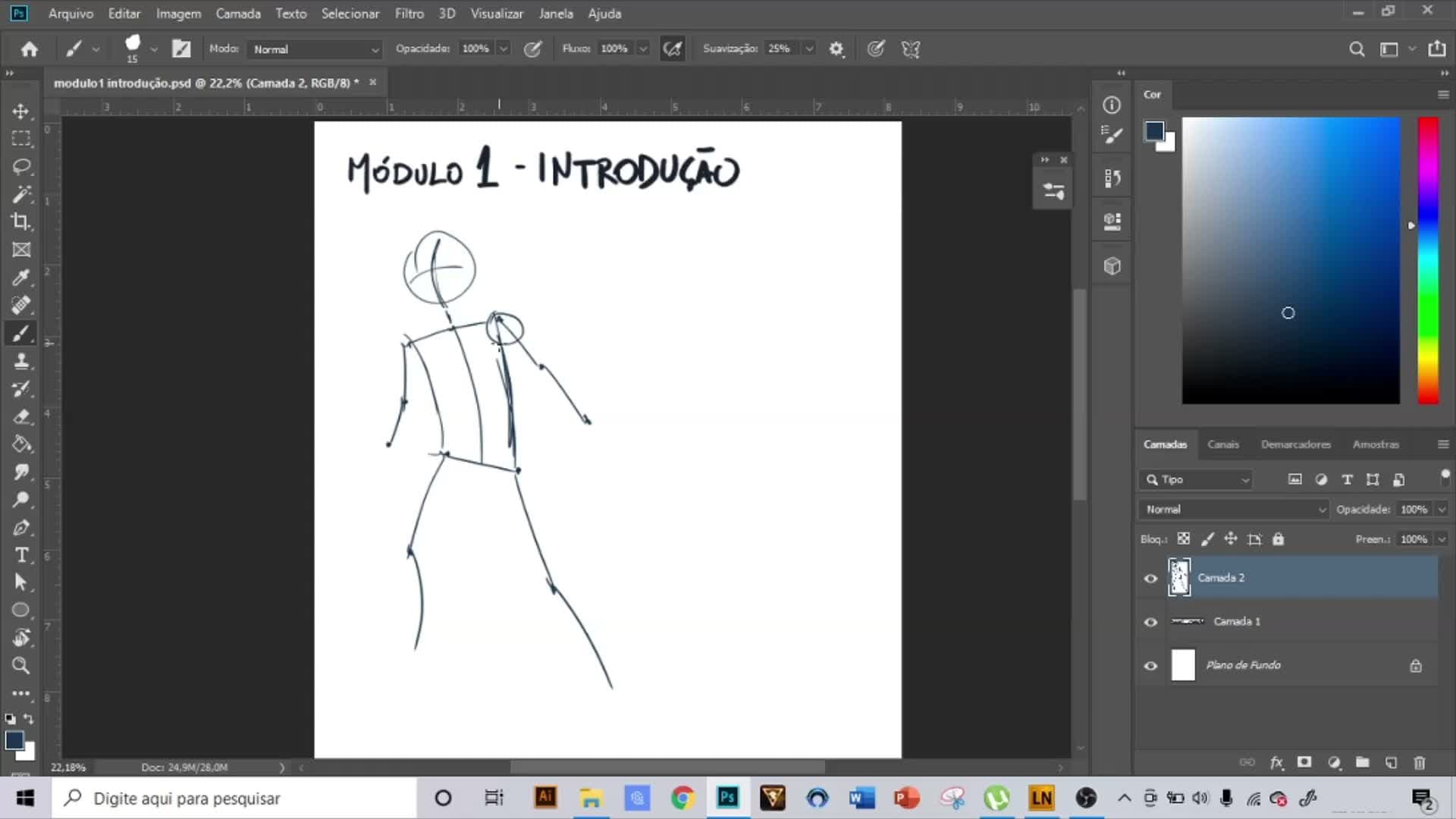
Task: Open Suavização dropdown arrow
Action: (809, 49)
